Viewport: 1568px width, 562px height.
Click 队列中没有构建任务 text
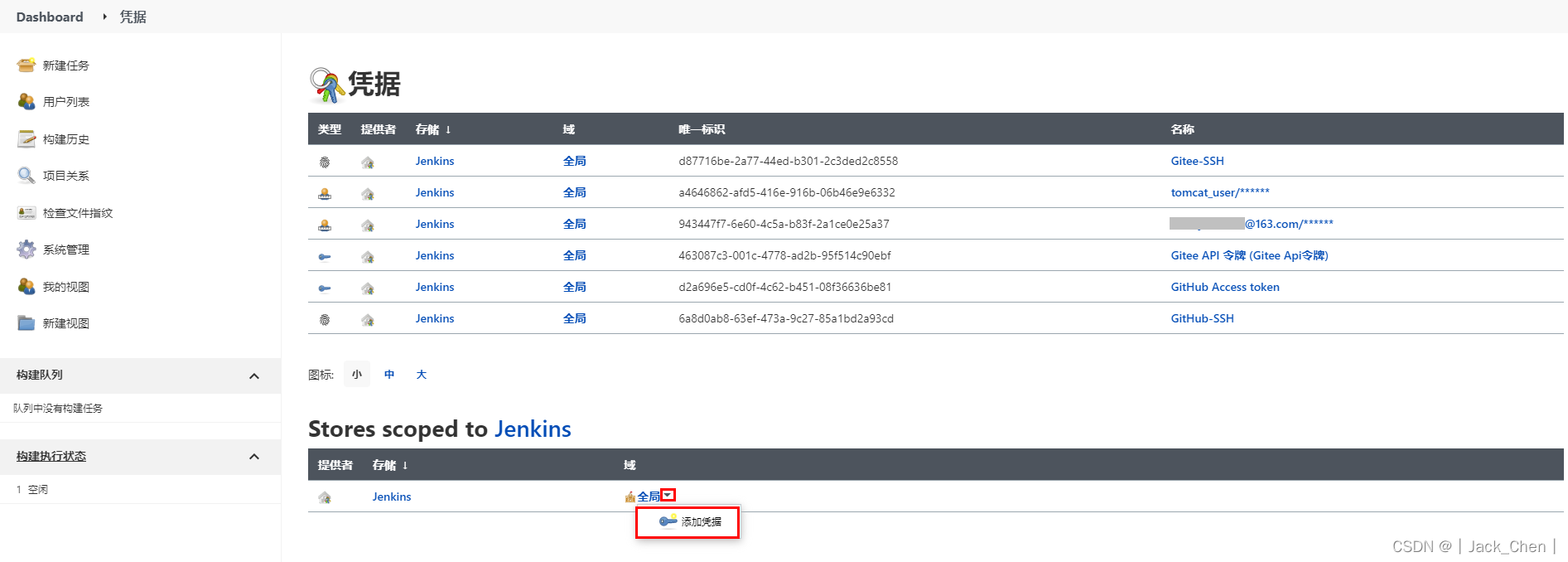tap(58, 408)
